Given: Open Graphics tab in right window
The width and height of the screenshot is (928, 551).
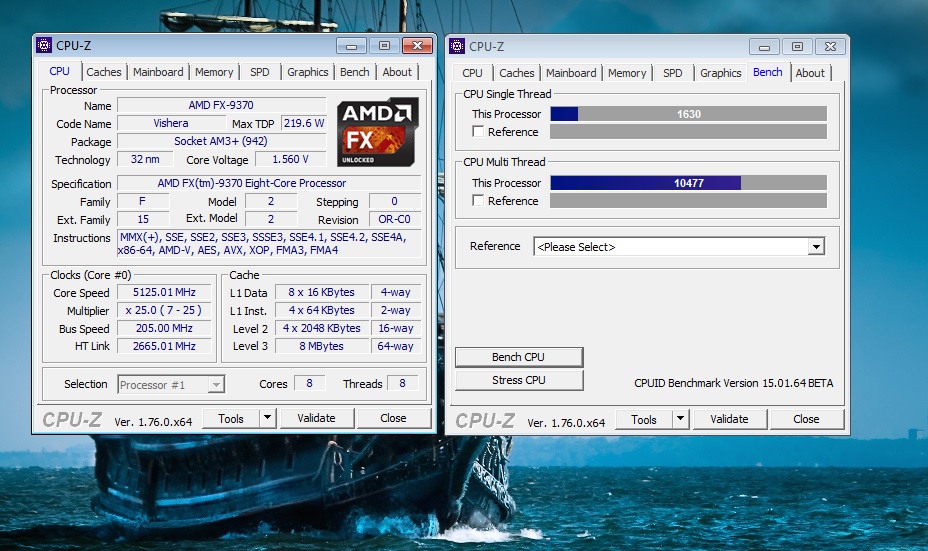Looking at the screenshot, I should pyautogui.click(x=720, y=73).
